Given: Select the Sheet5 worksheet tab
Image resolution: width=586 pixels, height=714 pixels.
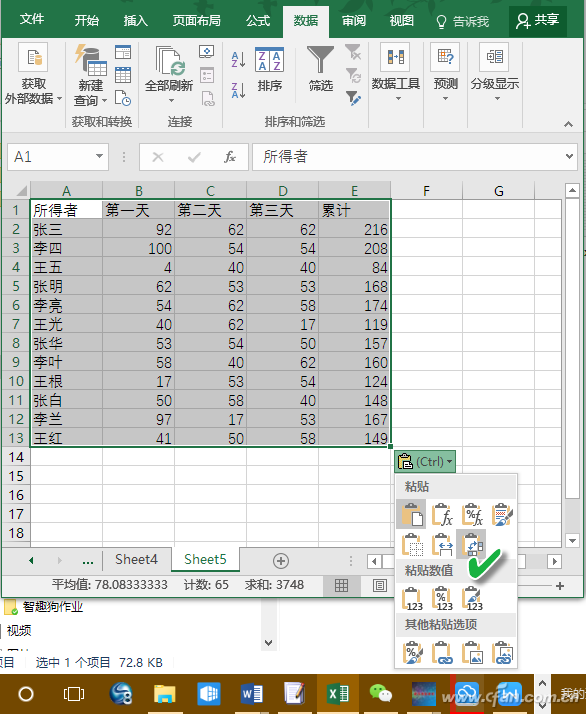Looking at the screenshot, I should [x=205, y=559].
